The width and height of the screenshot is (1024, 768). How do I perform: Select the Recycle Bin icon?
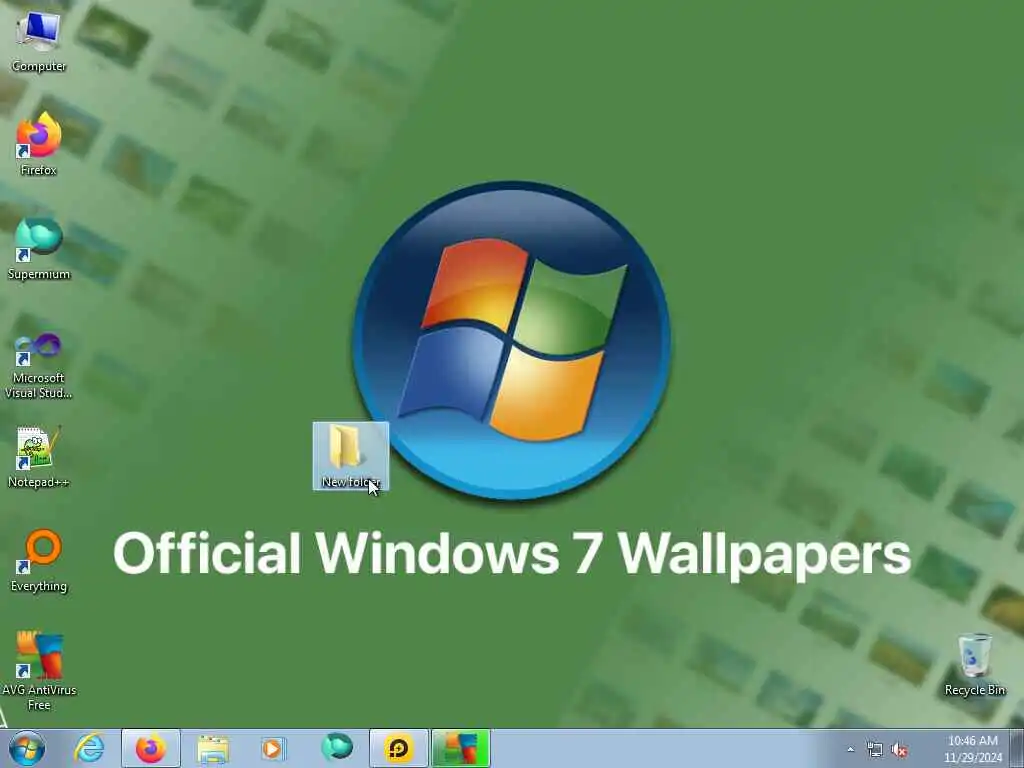[974, 665]
